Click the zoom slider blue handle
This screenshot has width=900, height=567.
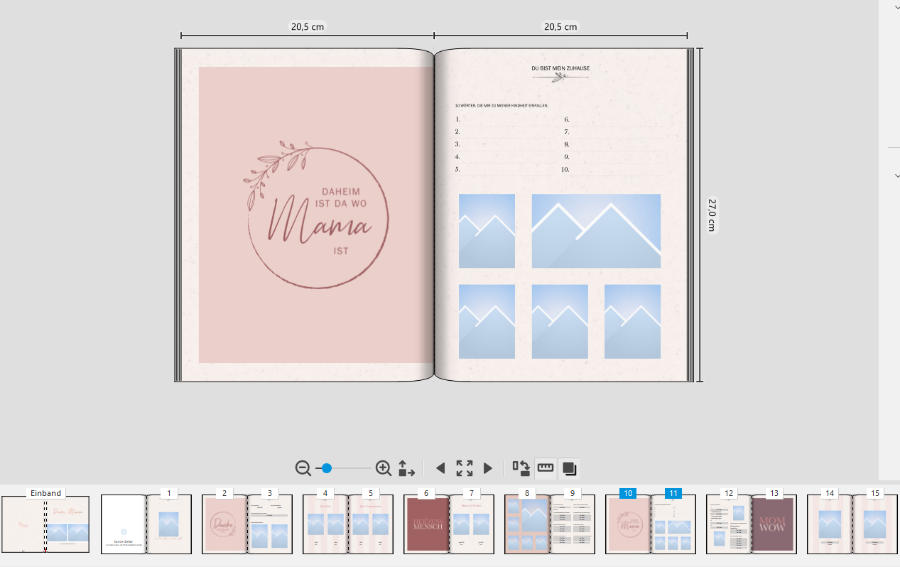point(327,468)
